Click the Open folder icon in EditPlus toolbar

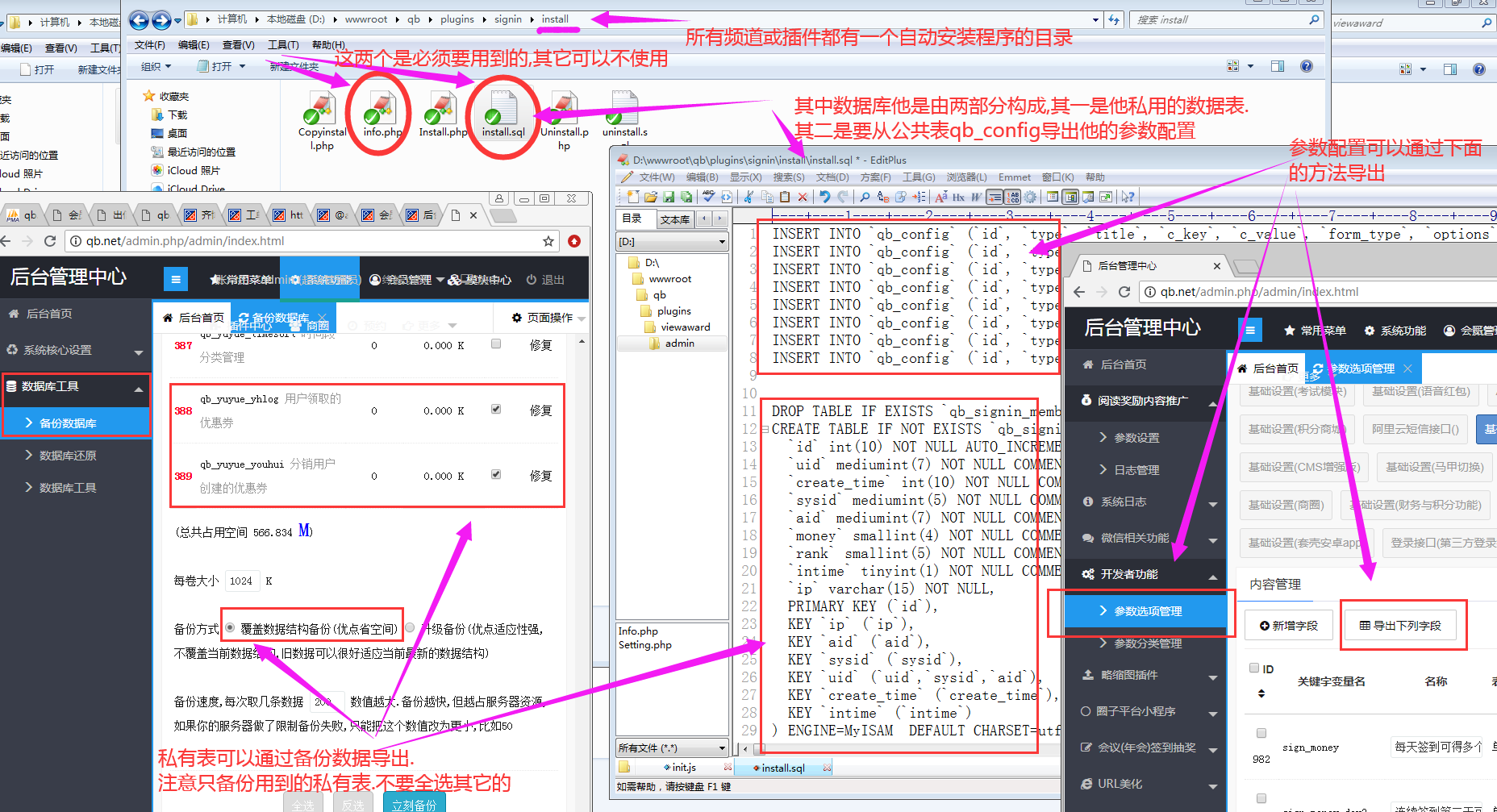[651, 197]
